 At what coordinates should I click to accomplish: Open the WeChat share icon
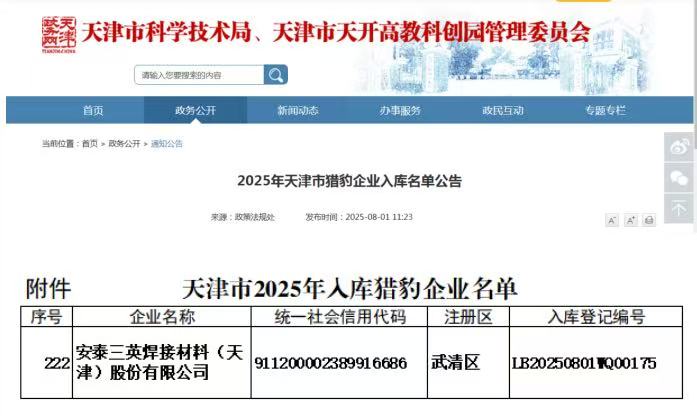pos(679,178)
